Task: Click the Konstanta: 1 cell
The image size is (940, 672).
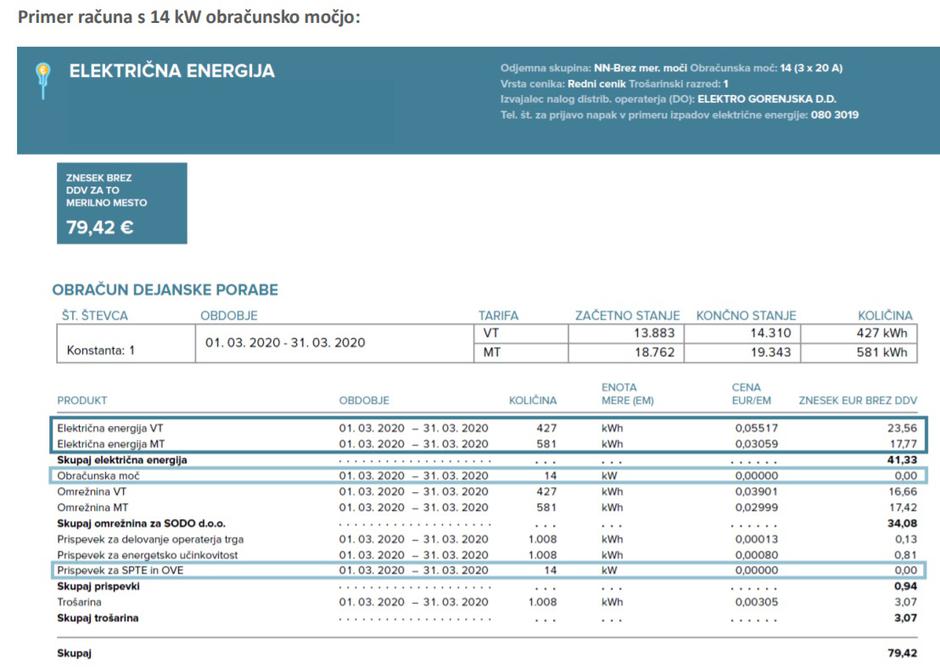Action: pos(100,351)
